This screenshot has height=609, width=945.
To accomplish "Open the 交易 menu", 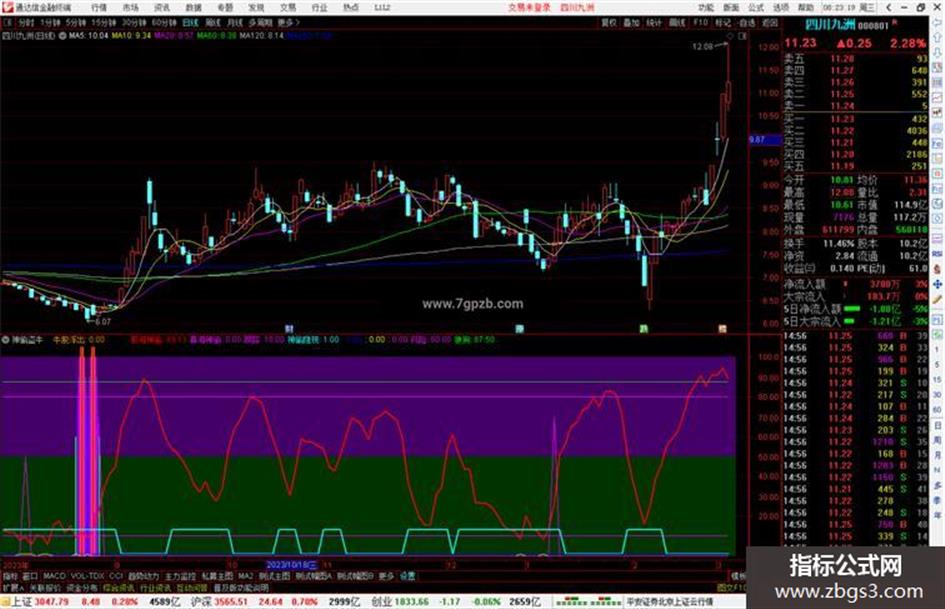I will pyautogui.click(x=287, y=8).
